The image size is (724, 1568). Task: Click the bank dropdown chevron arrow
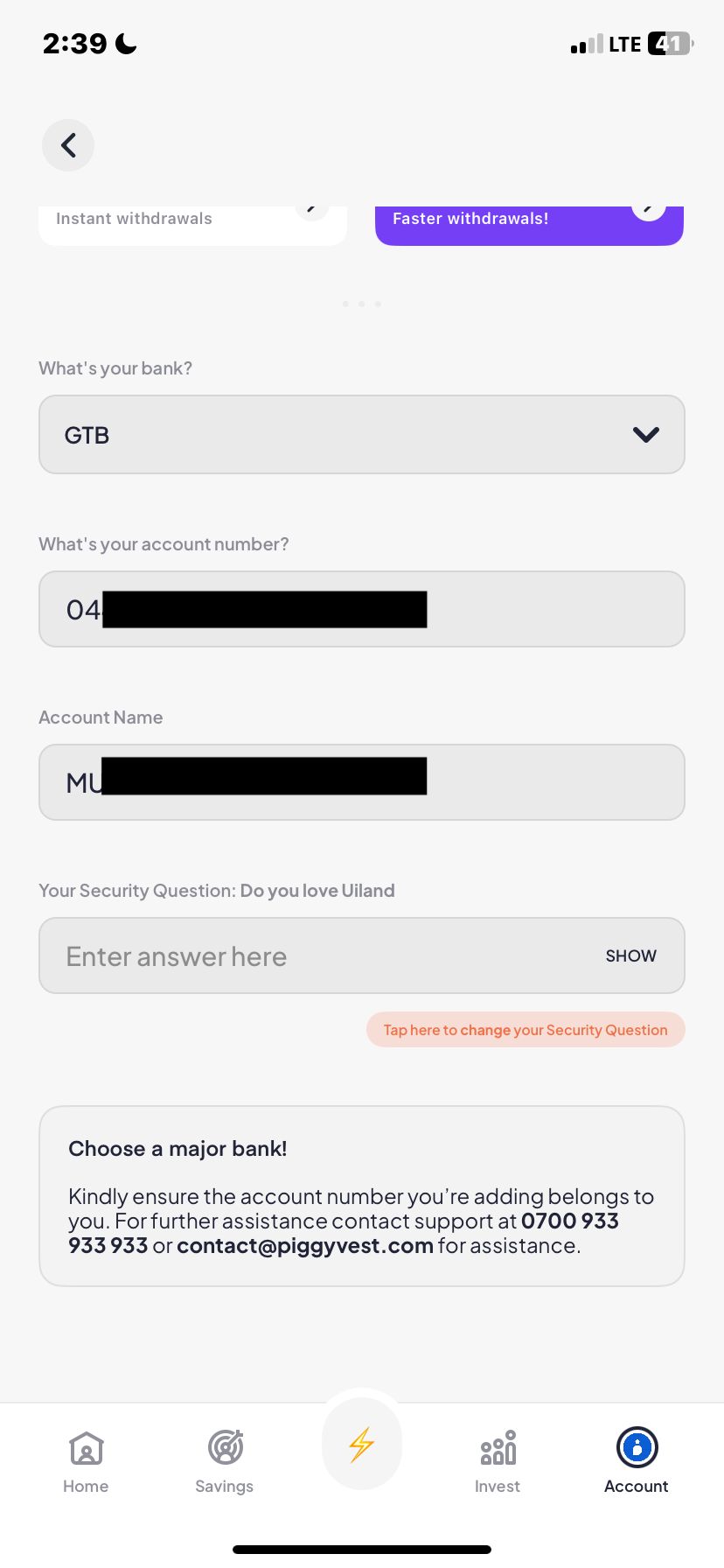[646, 435]
